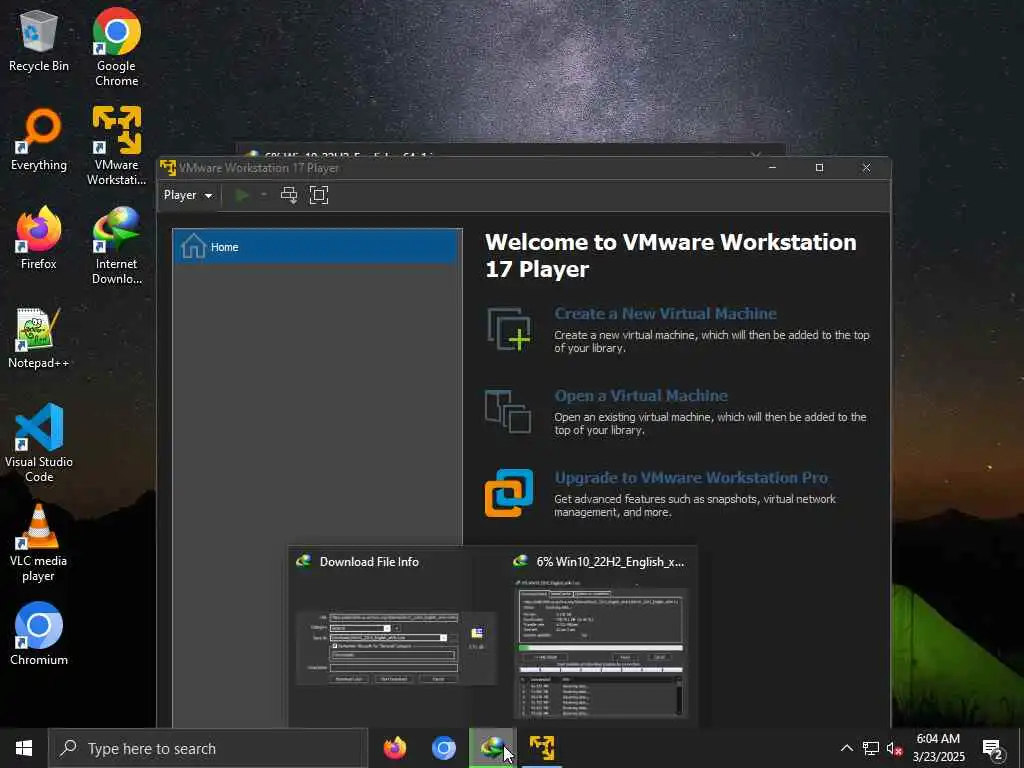The height and width of the screenshot is (768, 1024).
Task: Select Home in the VMware library
Action: click(317, 247)
